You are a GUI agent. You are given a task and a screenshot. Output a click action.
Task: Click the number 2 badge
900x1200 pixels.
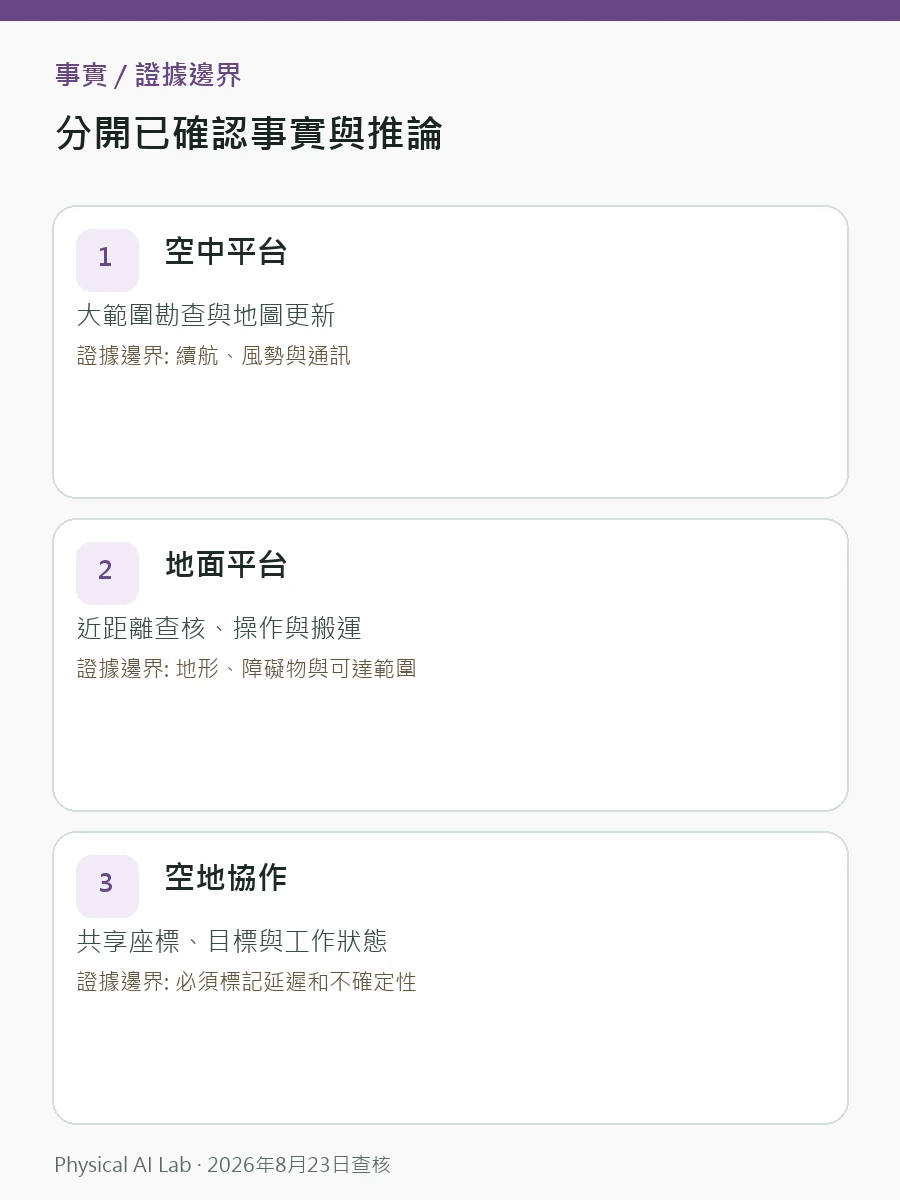coord(107,573)
